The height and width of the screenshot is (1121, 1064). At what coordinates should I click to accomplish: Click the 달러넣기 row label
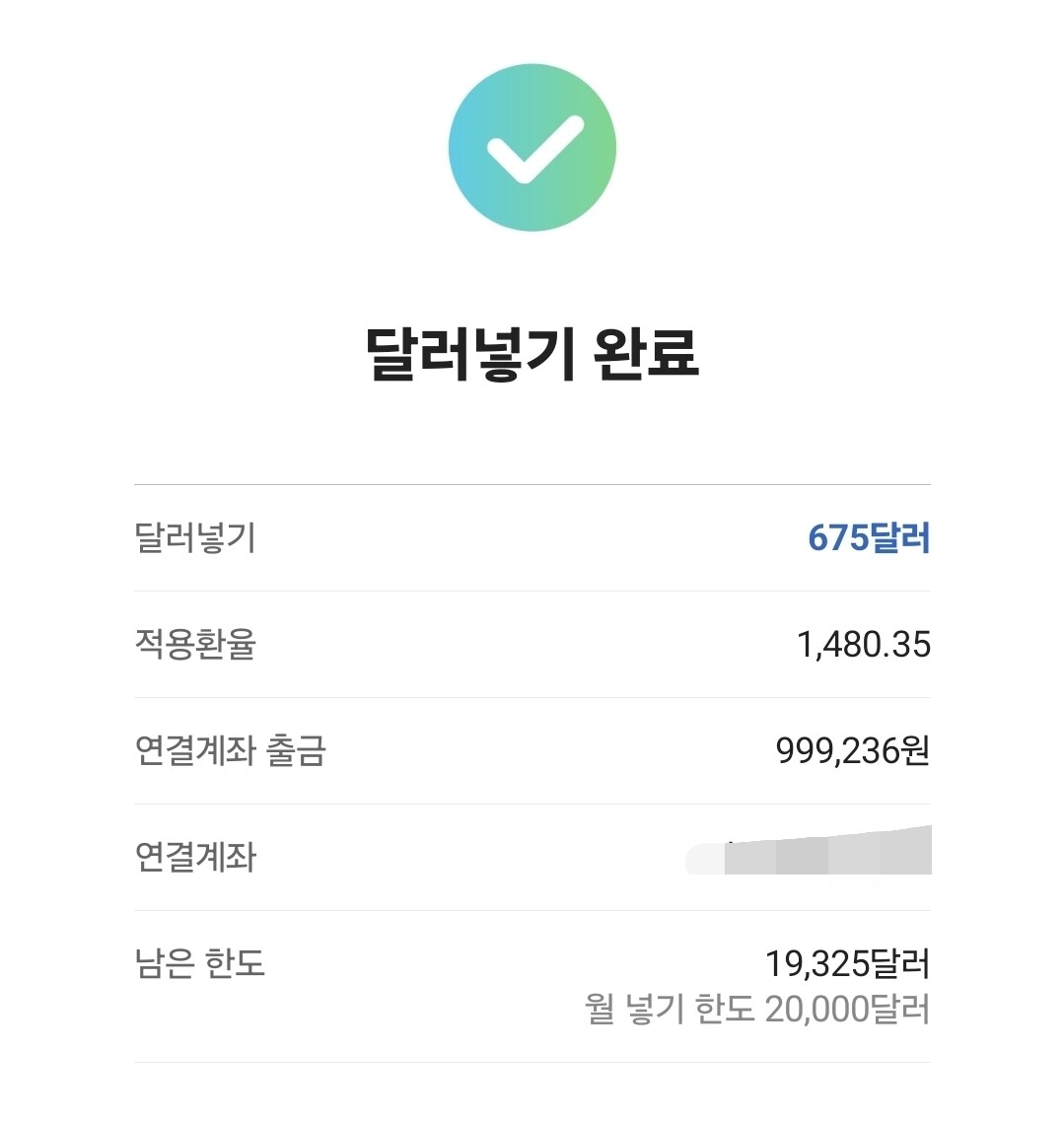(x=195, y=538)
